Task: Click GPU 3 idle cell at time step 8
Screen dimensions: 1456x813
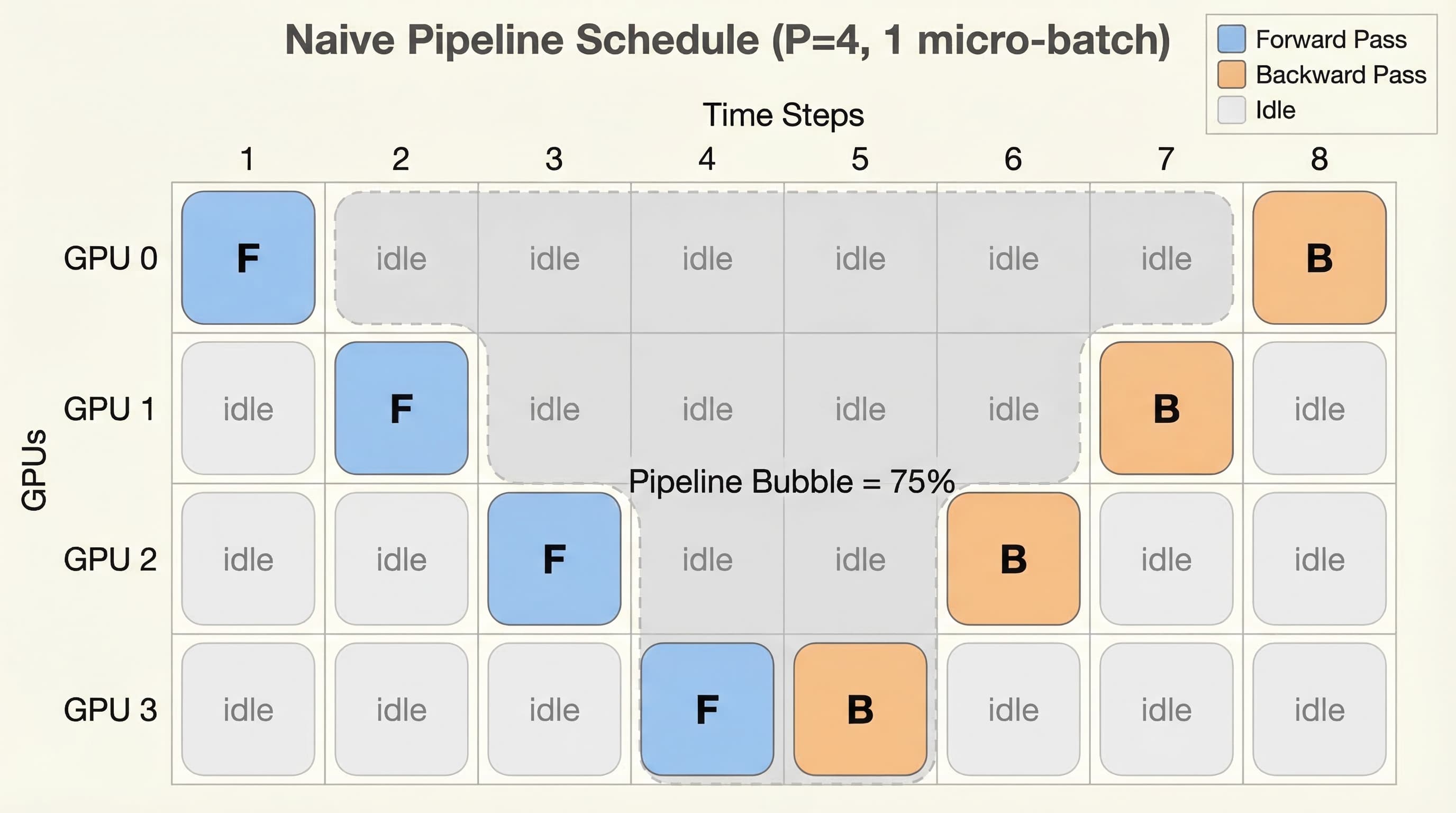Action: click(1319, 709)
